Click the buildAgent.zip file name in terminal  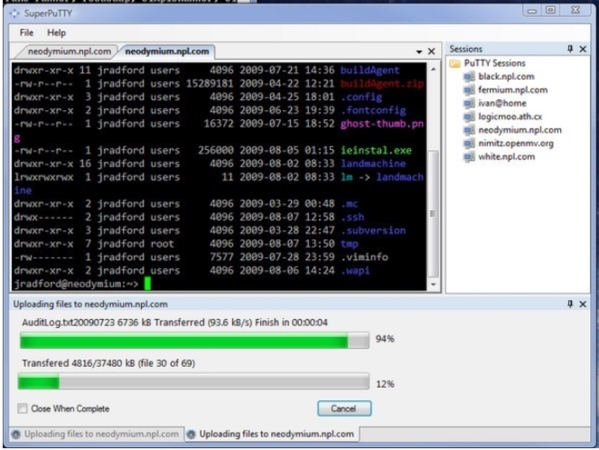tap(382, 83)
